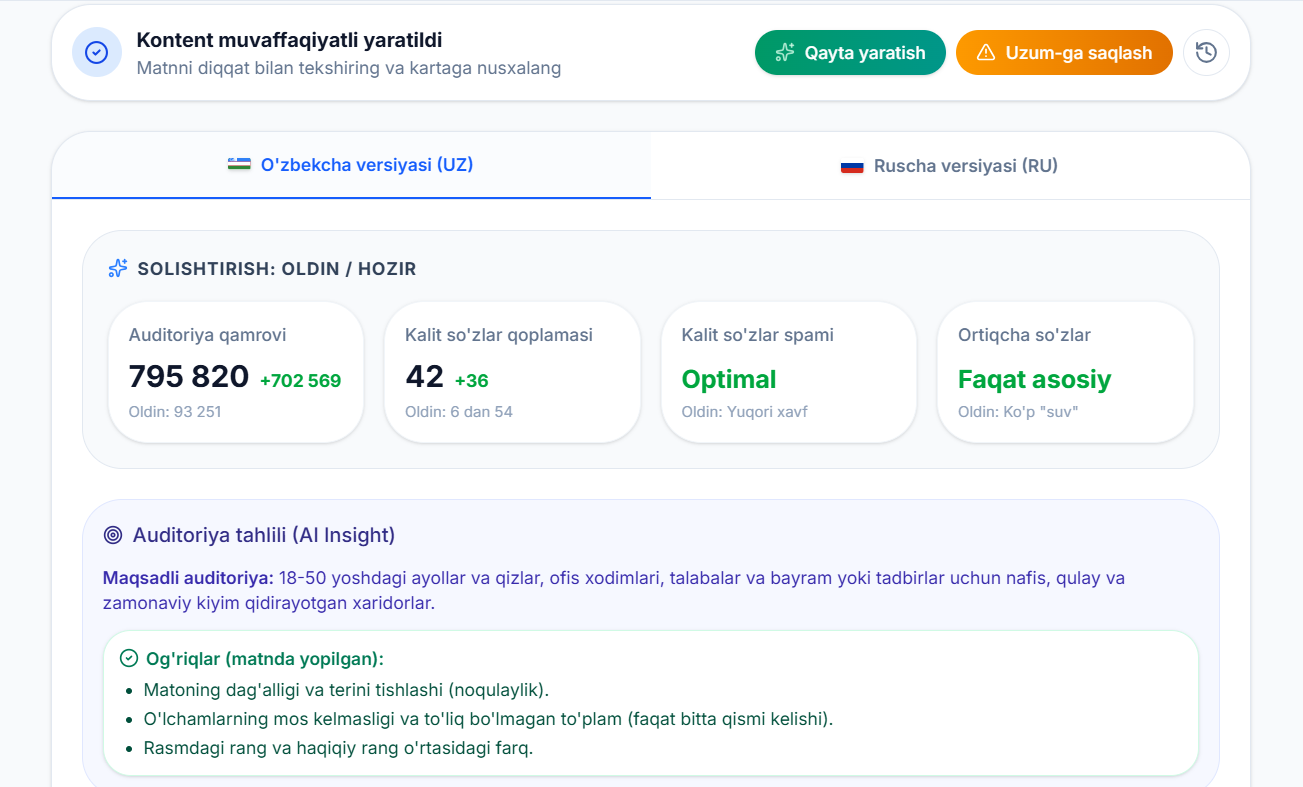
Task: Click the warning triangle in Uzum-ga saqlash
Action: click(986, 53)
